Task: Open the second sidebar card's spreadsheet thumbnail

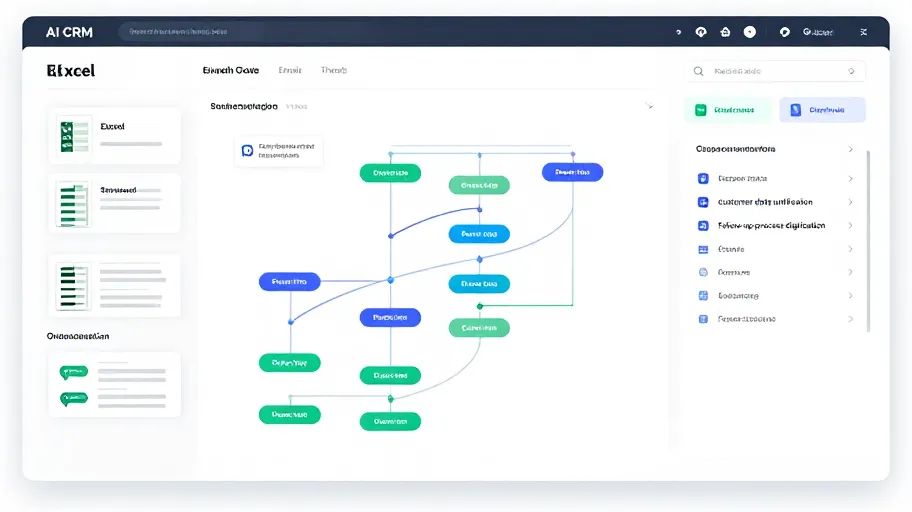Action: point(73,204)
